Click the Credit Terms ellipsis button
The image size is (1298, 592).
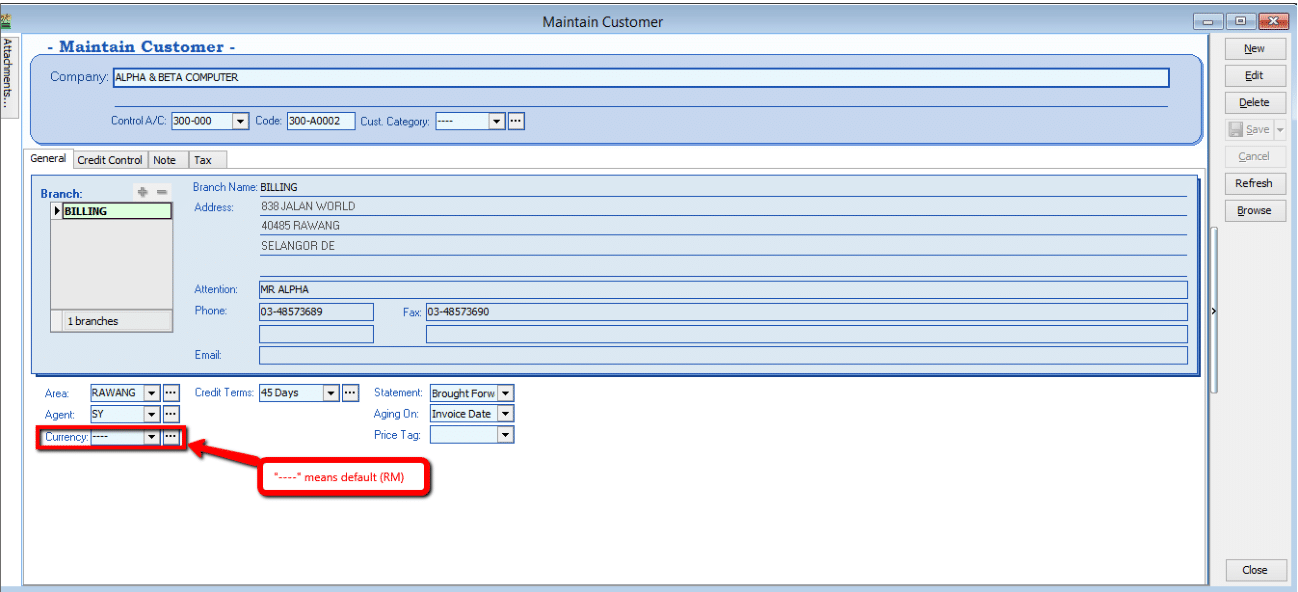[x=350, y=393]
